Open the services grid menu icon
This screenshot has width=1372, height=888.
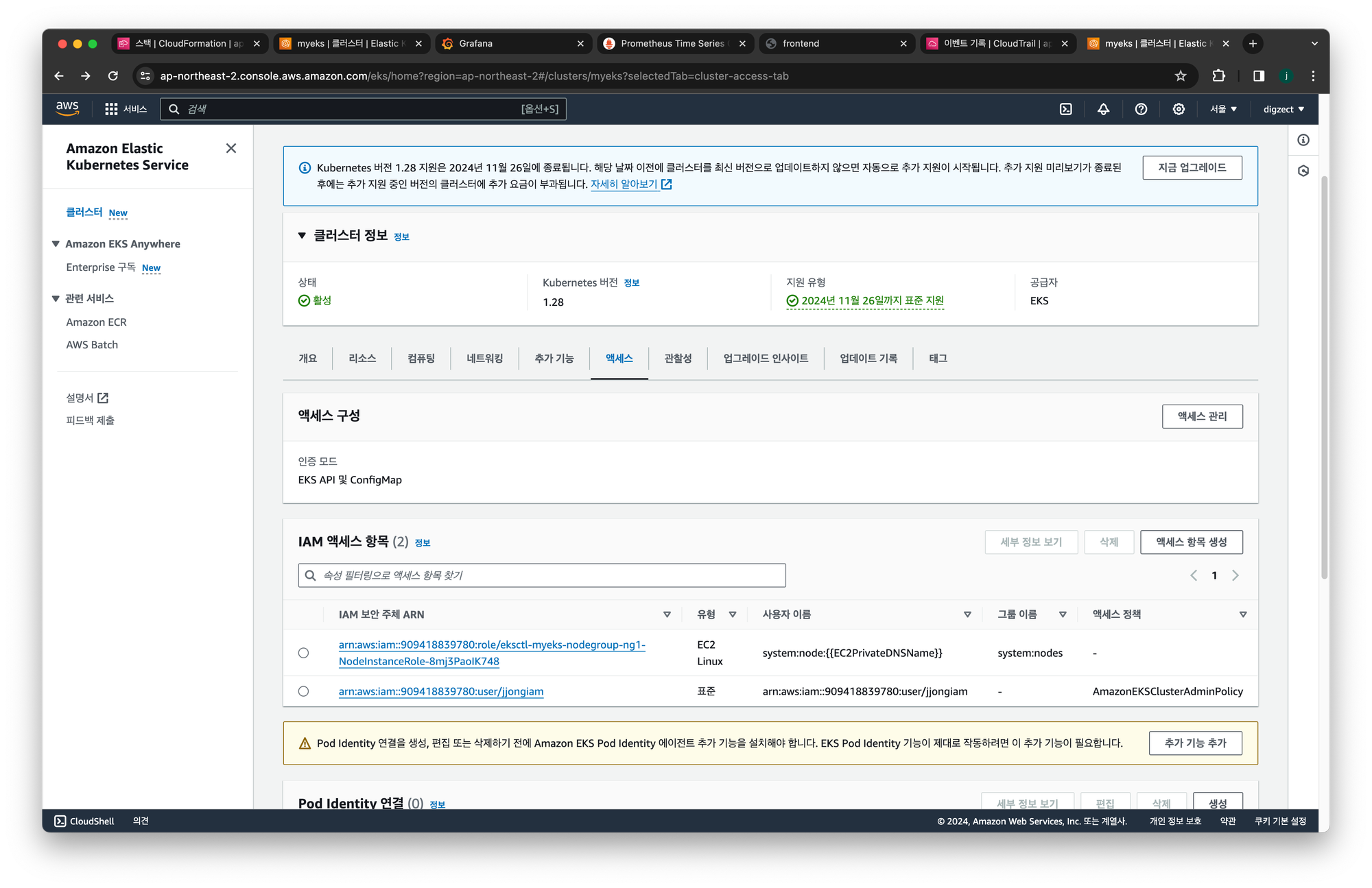coord(111,109)
